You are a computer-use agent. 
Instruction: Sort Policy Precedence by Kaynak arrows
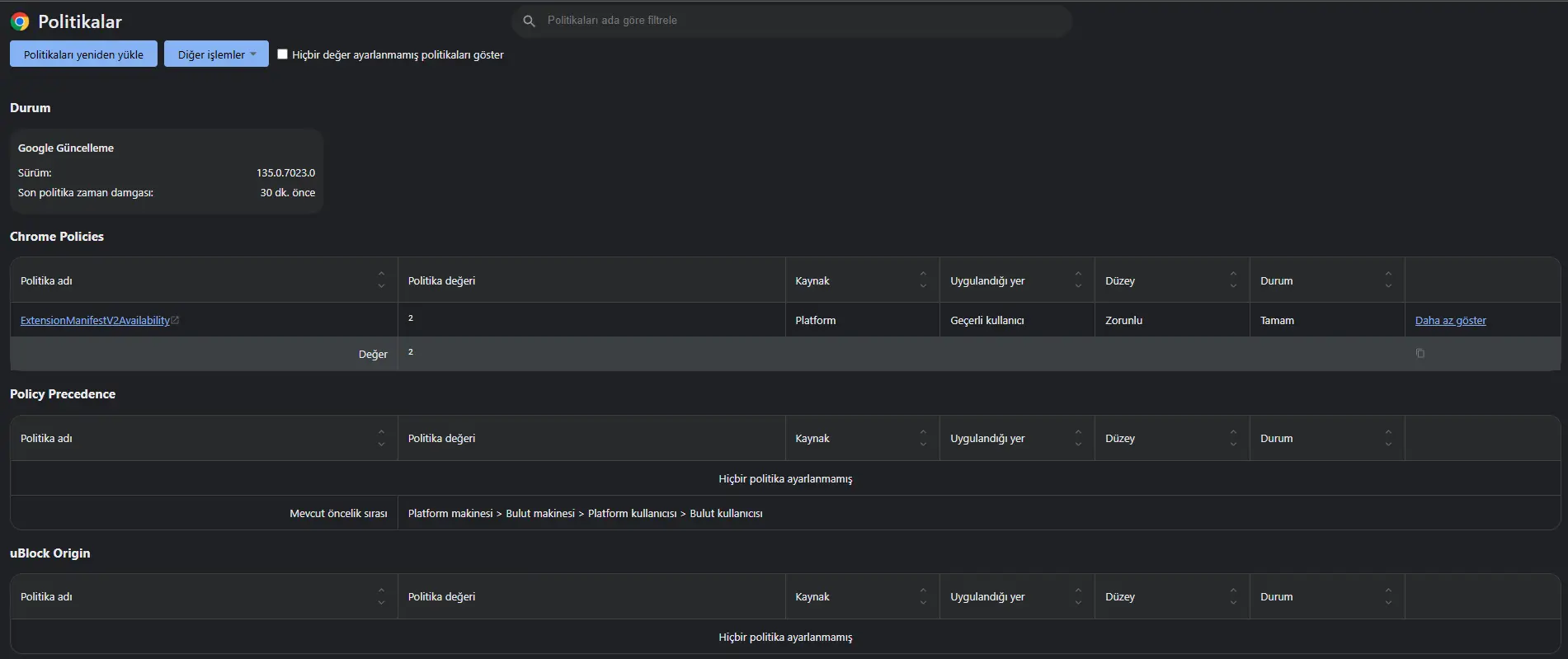point(923,438)
